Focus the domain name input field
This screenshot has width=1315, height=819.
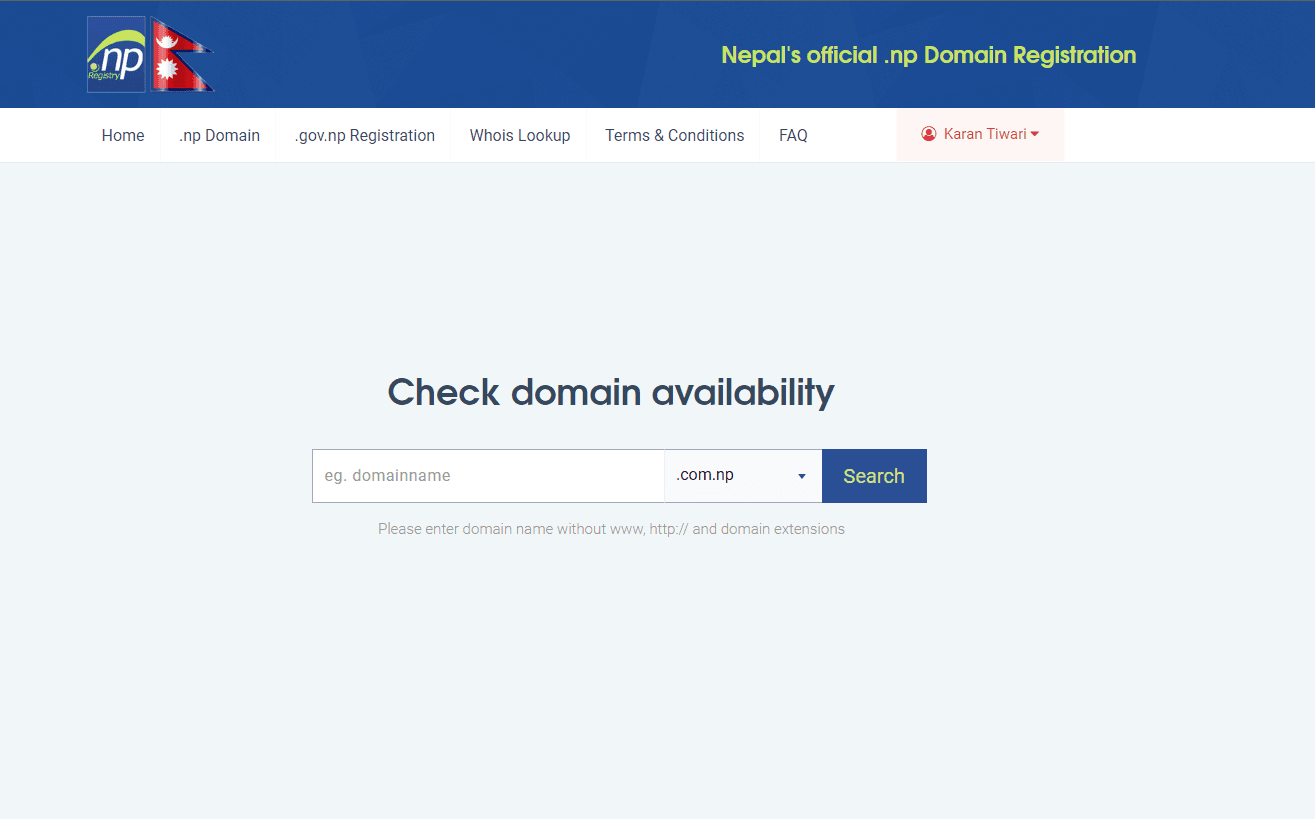(x=488, y=476)
